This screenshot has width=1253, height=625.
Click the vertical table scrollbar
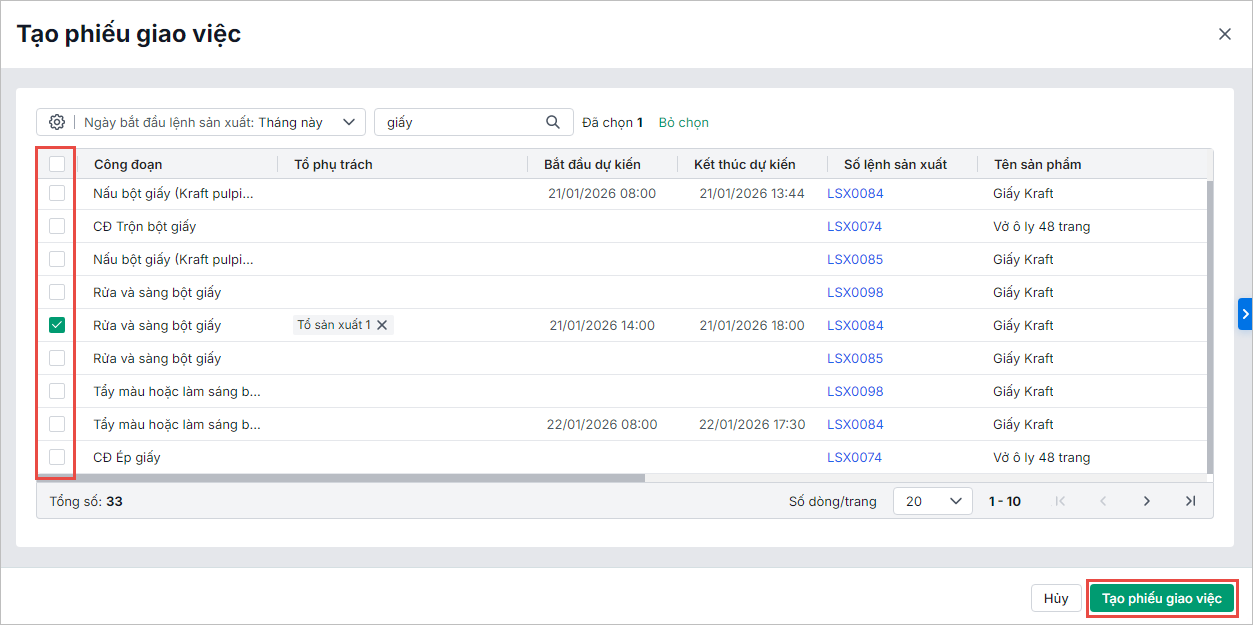tap(1209, 326)
